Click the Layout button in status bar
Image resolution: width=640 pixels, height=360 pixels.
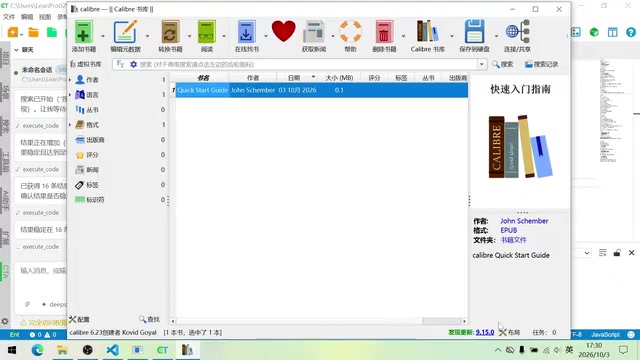coord(509,332)
